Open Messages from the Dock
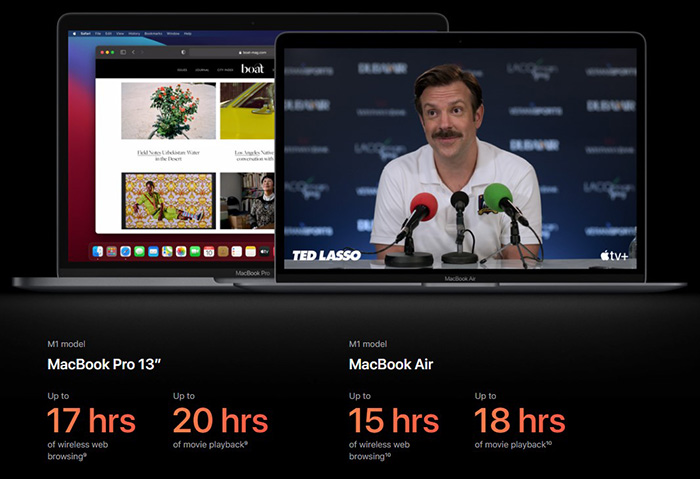700x479 pixels. tap(139, 251)
